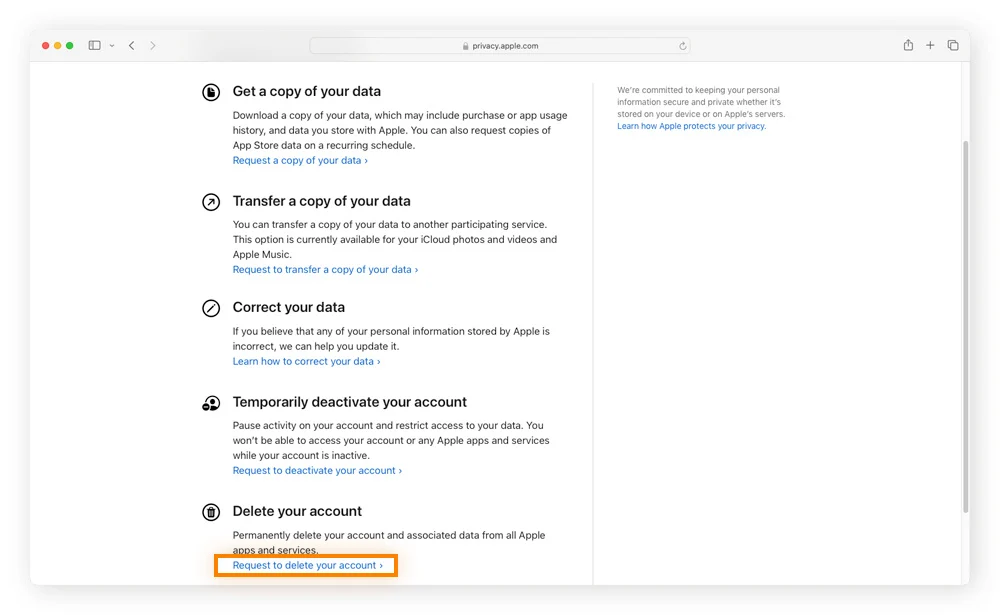Click the page's vertical scrollbar
Screen dimensions: 1000x615
(x=965, y=320)
